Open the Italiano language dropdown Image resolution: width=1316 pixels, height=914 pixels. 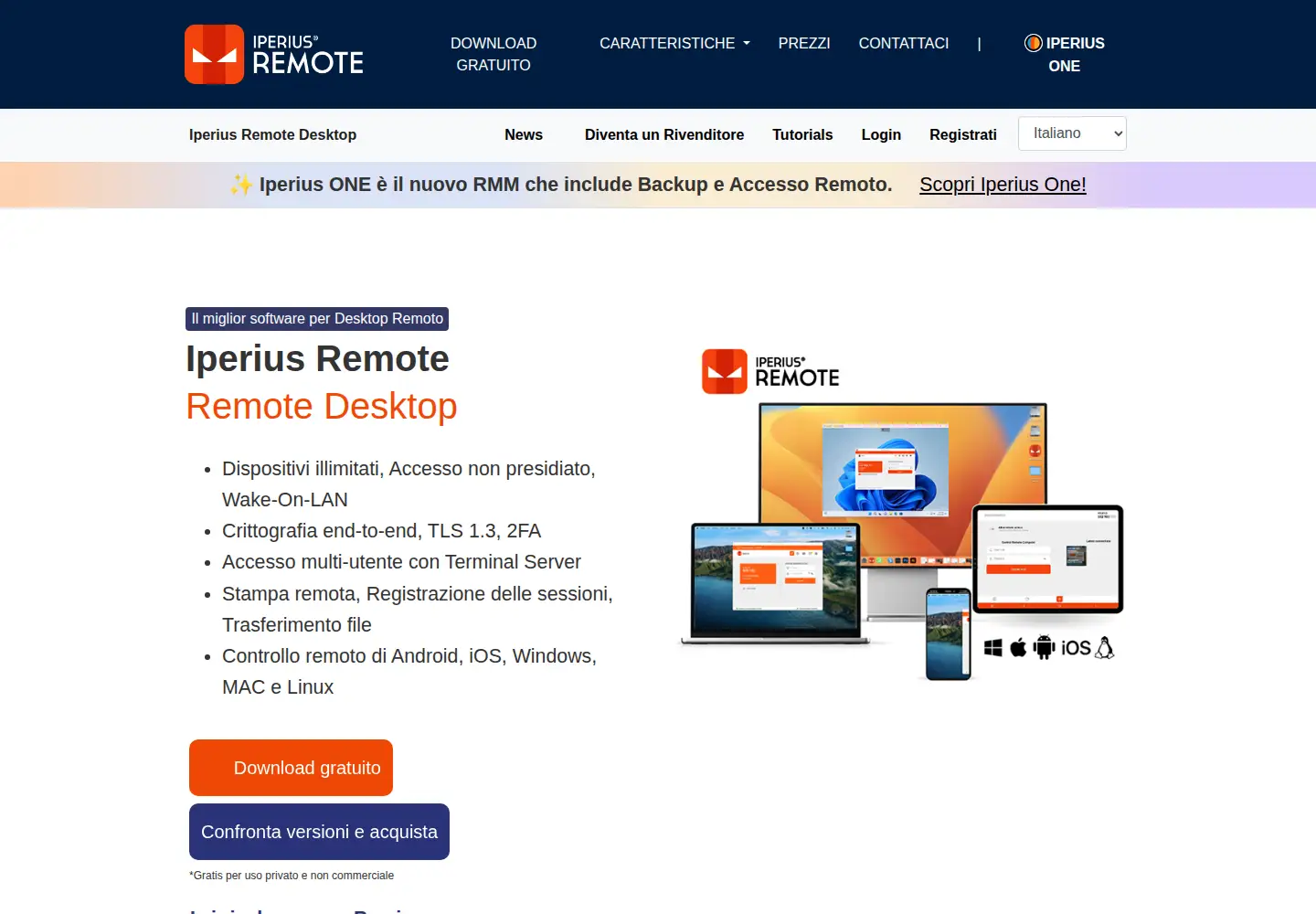(x=1072, y=133)
